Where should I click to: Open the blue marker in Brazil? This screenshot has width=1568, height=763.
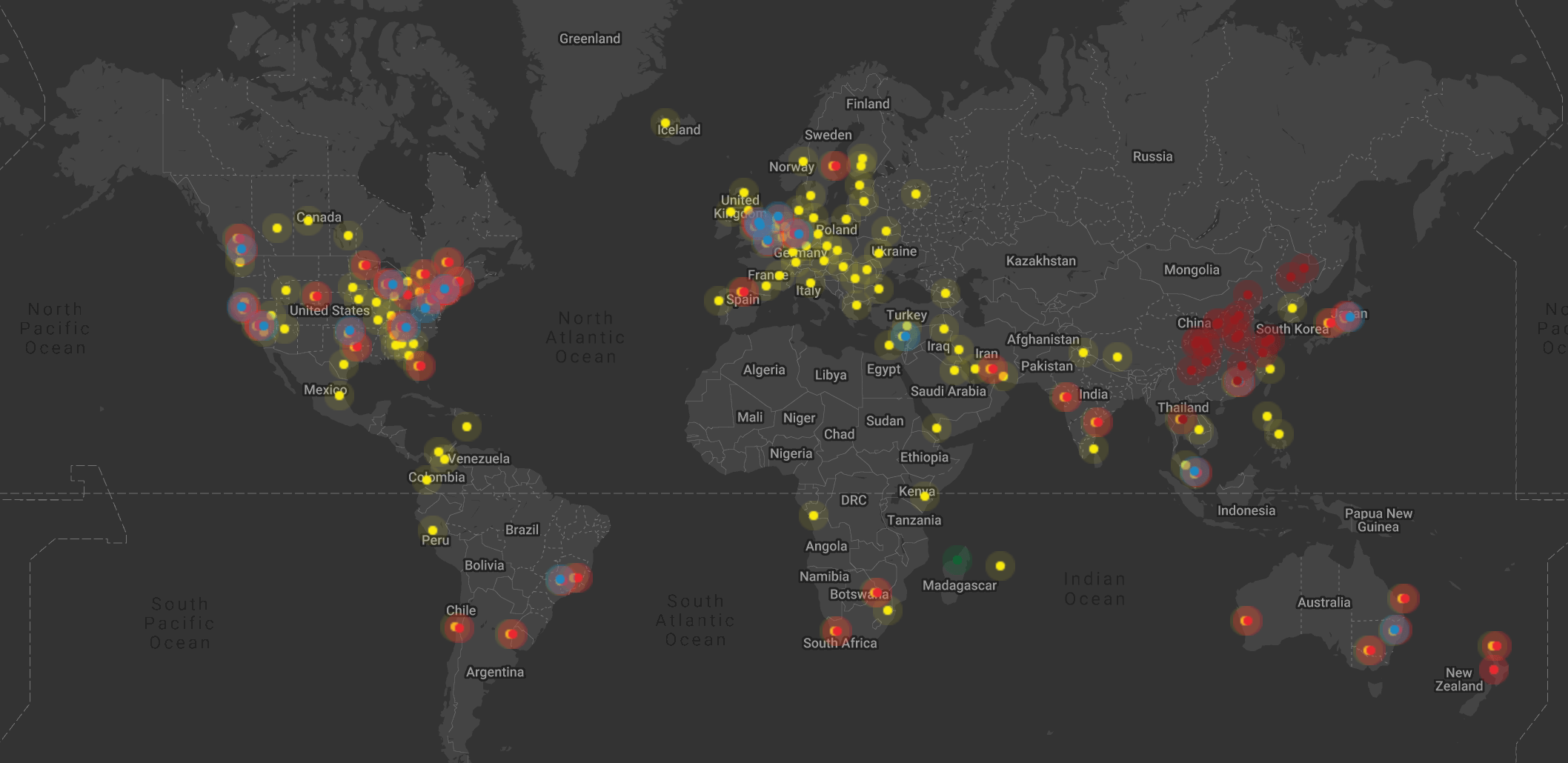coord(560,579)
